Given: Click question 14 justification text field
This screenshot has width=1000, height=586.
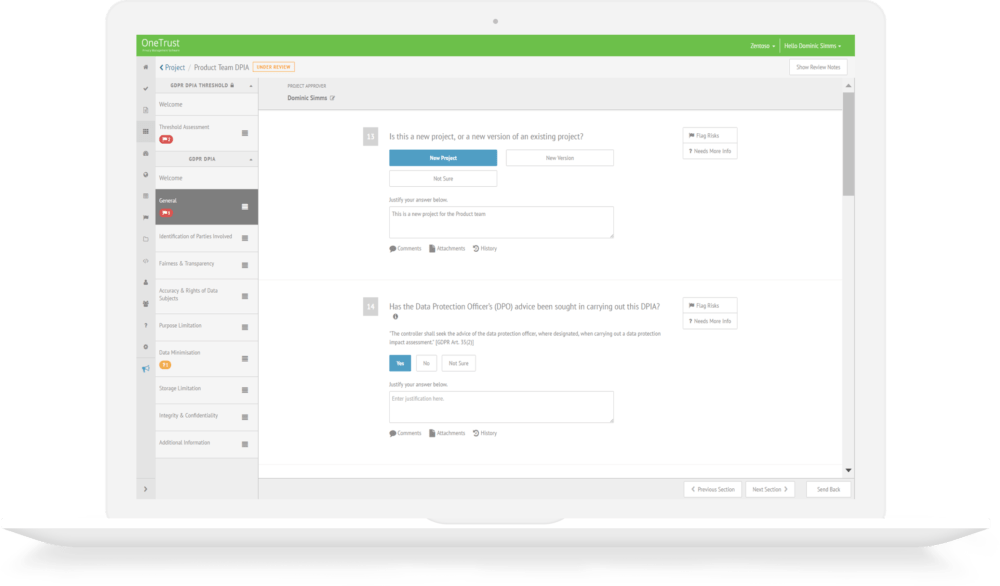Looking at the screenshot, I should (501, 407).
